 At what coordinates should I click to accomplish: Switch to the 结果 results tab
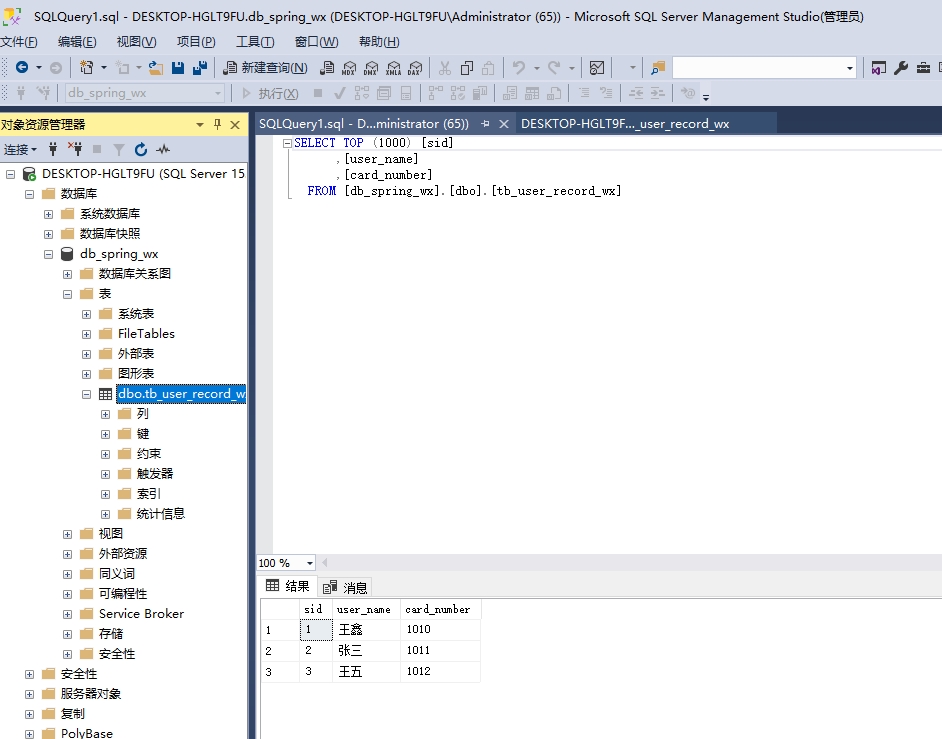click(x=288, y=586)
